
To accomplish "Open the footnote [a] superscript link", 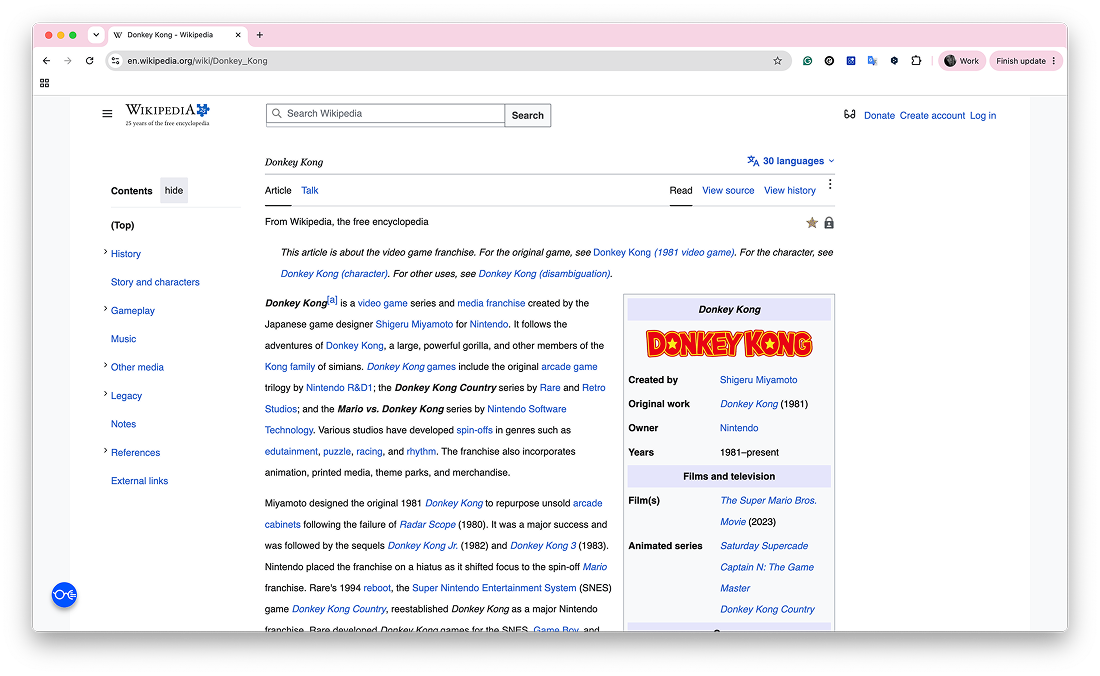I will (x=333, y=300).
